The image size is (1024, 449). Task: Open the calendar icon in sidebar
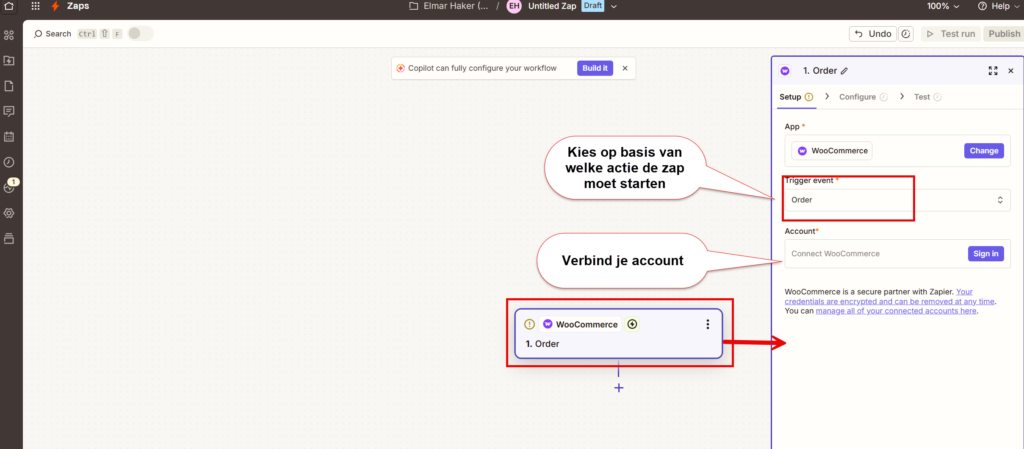pos(8,137)
